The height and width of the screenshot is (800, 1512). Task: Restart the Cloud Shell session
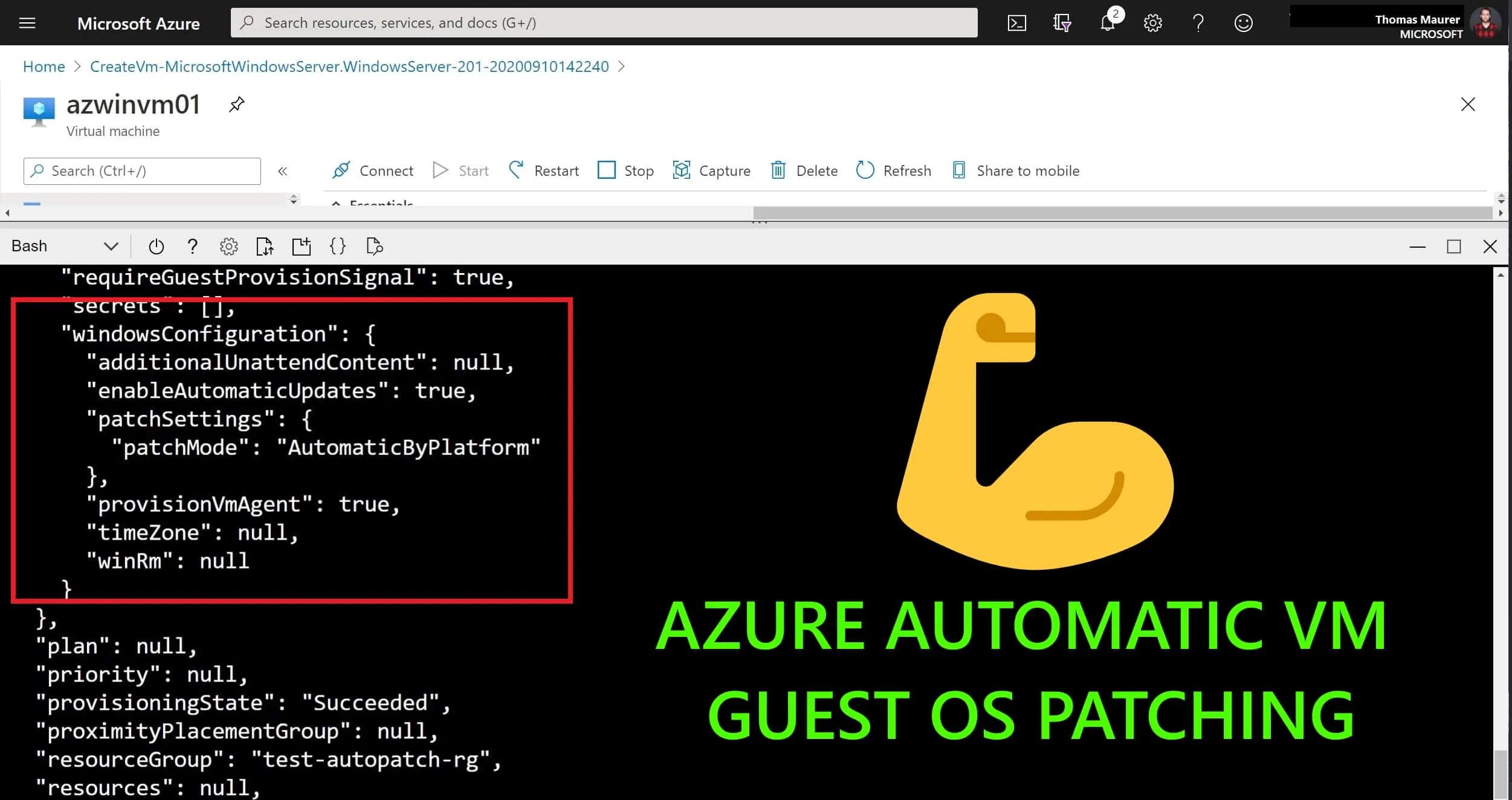click(x=156, y=247)
